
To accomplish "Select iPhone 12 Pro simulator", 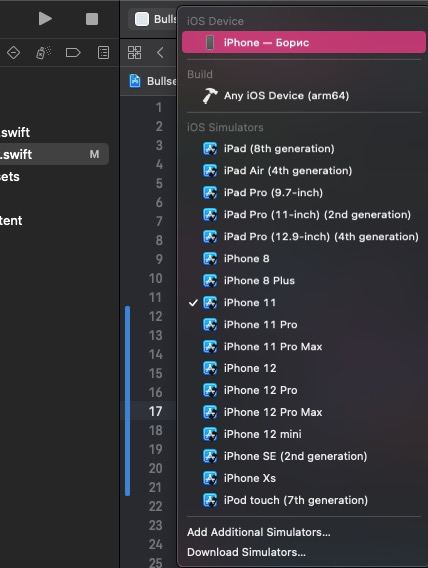I will point(304,390).
